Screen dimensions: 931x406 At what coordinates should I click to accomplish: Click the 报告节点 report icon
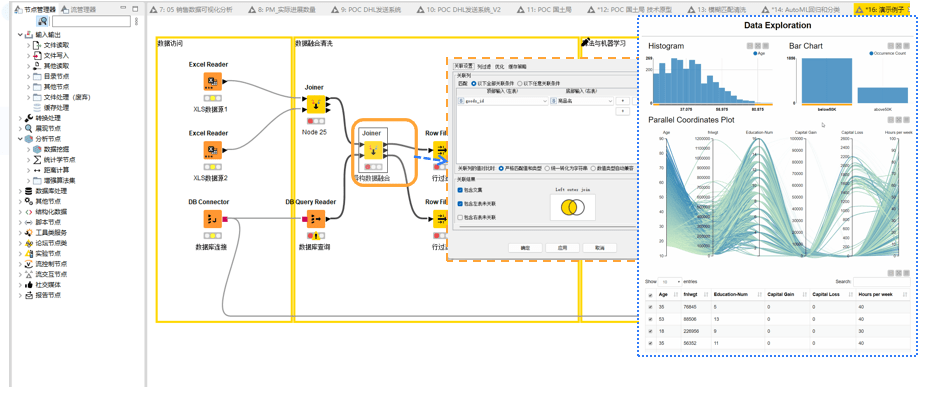(29, 295)
